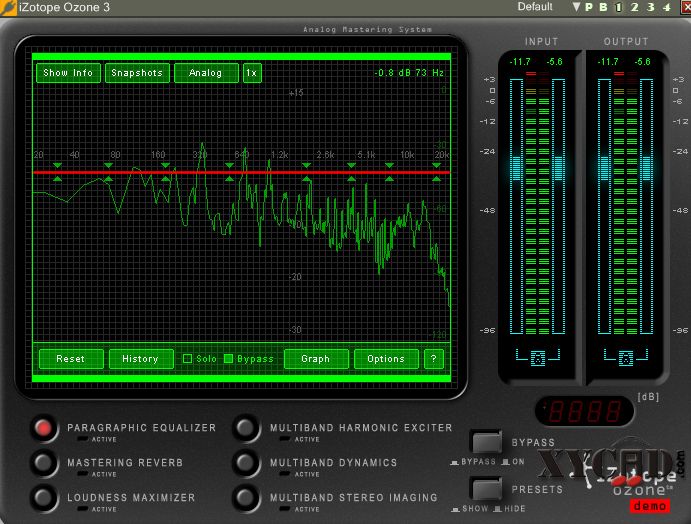Toggle Active LED under Paragraphic Equalizer
This screenshot has height=524, width=691.
[x=82, y=439]
